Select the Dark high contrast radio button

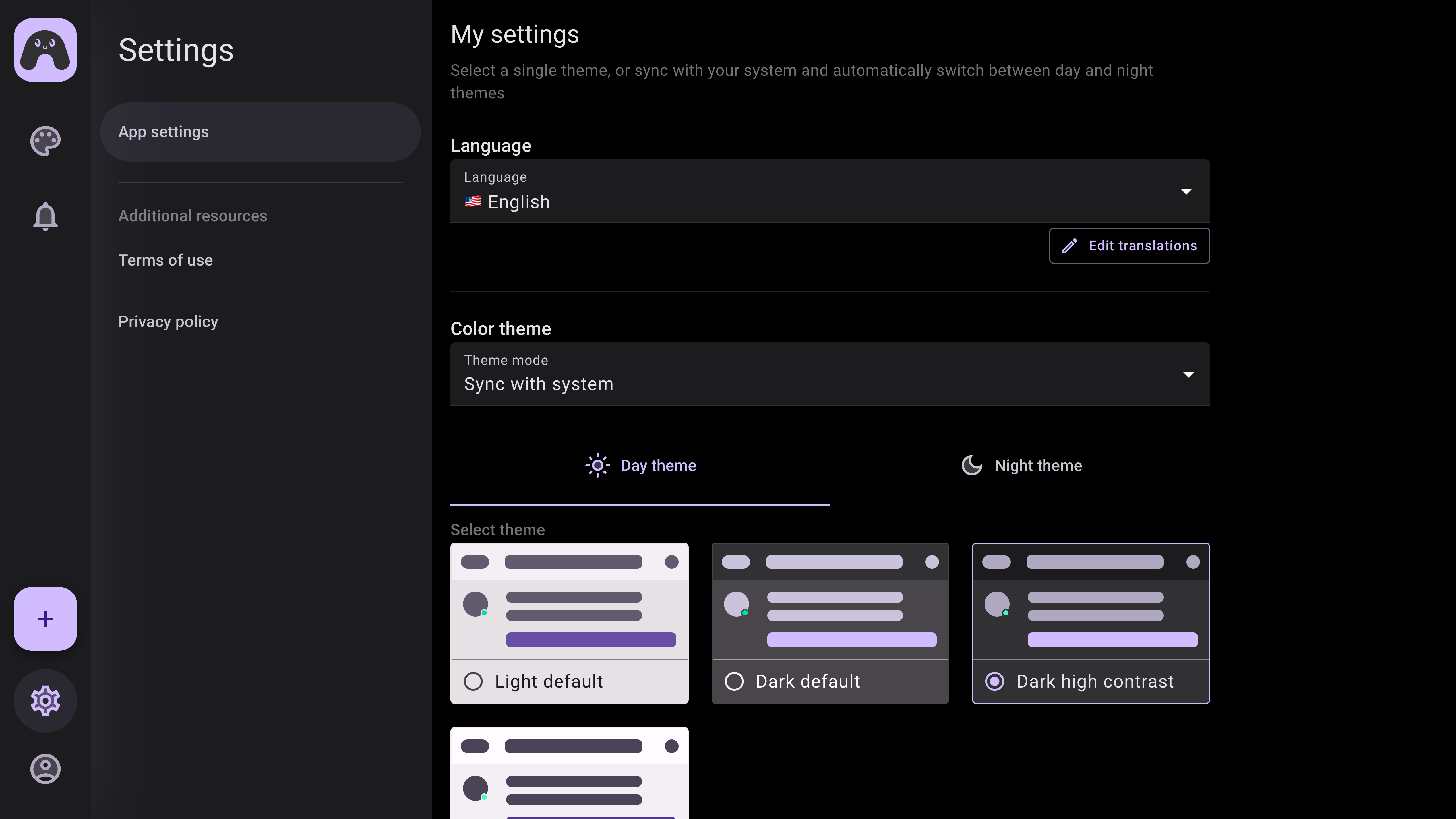[995, 681]
